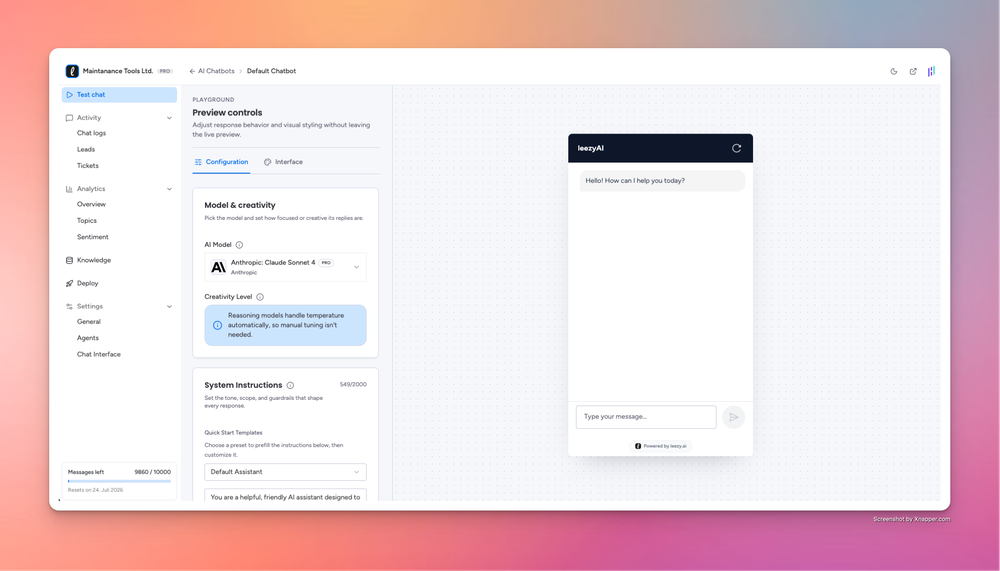Click the back arrow before AI Chatbots
This screenshot has height=571, width=1000.
[192, 71]
